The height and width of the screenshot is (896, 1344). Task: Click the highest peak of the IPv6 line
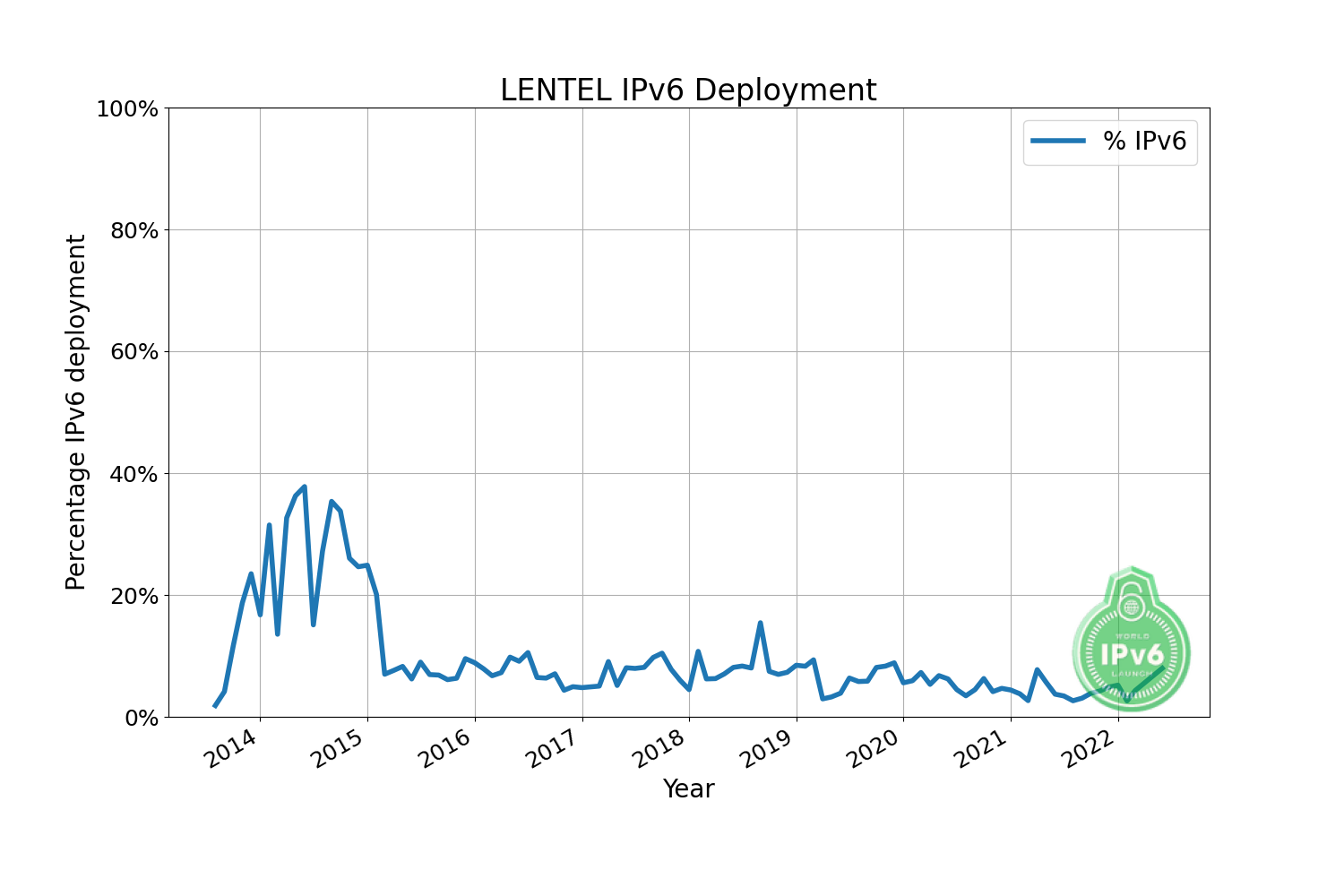305,487
